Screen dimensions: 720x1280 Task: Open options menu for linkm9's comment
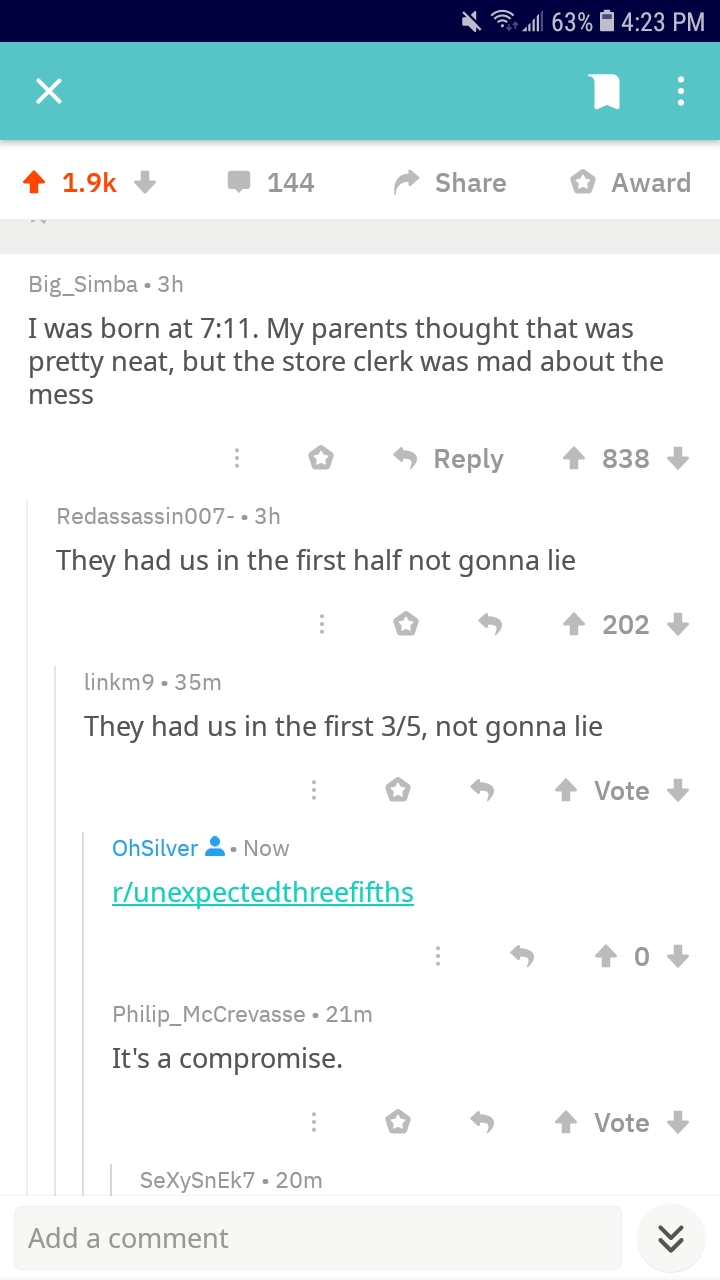point(313,791)
